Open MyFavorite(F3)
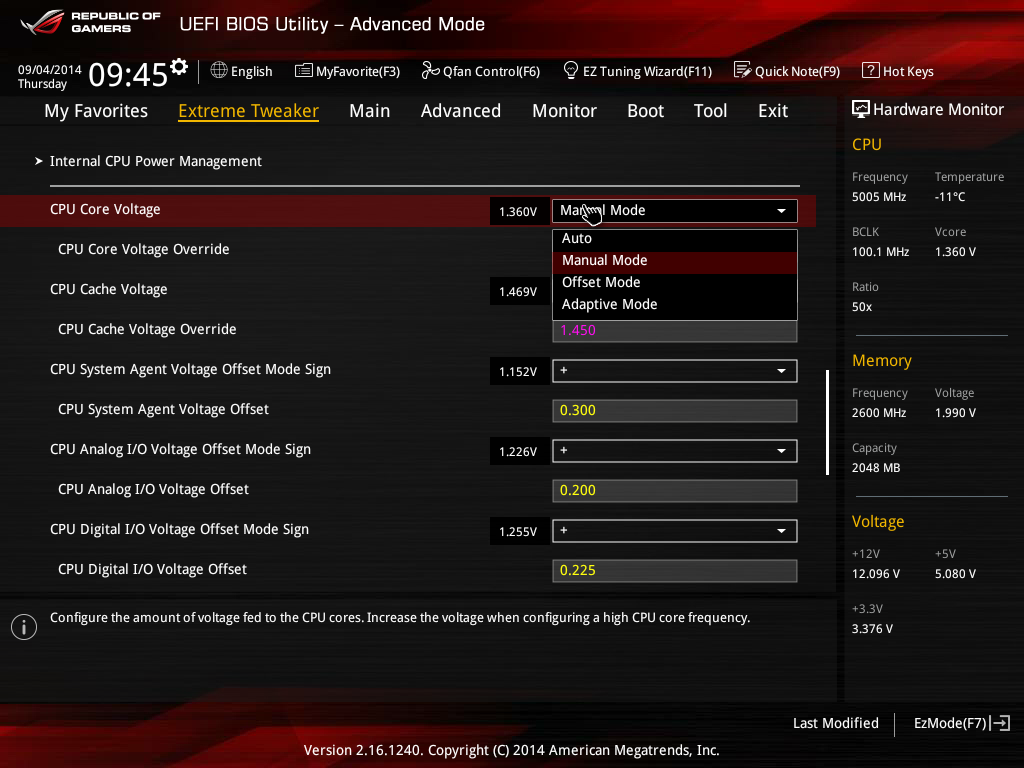 click(x=347, y=71)
